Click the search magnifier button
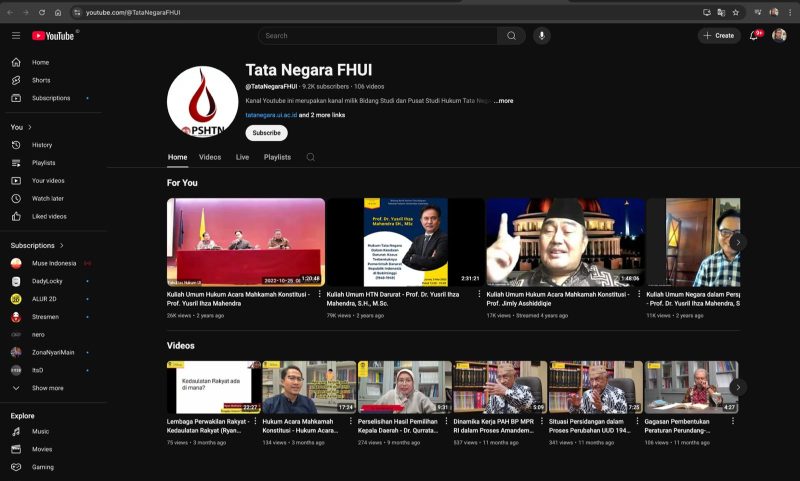The height and width of the screenshot is (481, 800). click(511, 36)
